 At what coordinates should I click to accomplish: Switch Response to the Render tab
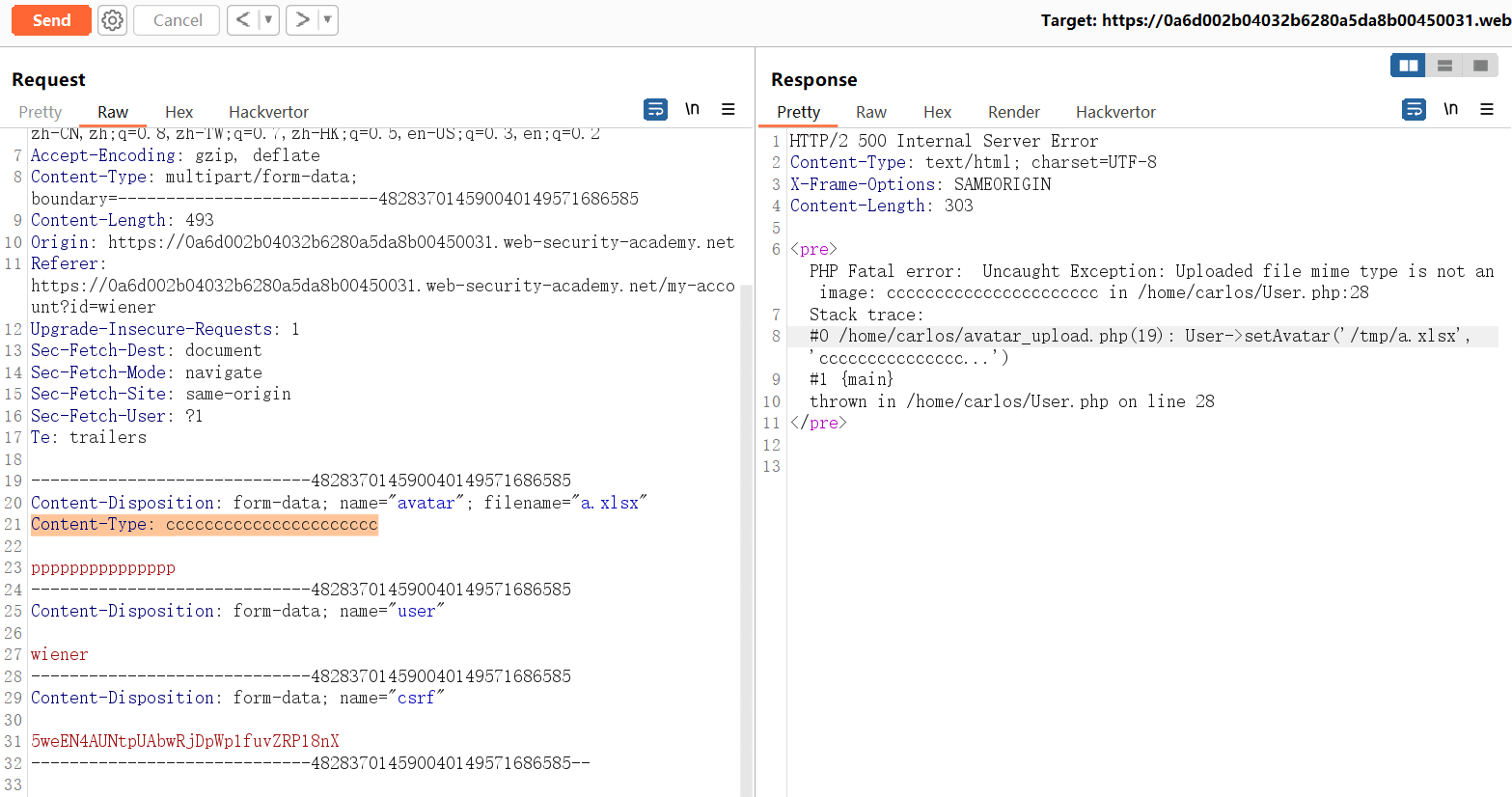(x=1013, y=112)
